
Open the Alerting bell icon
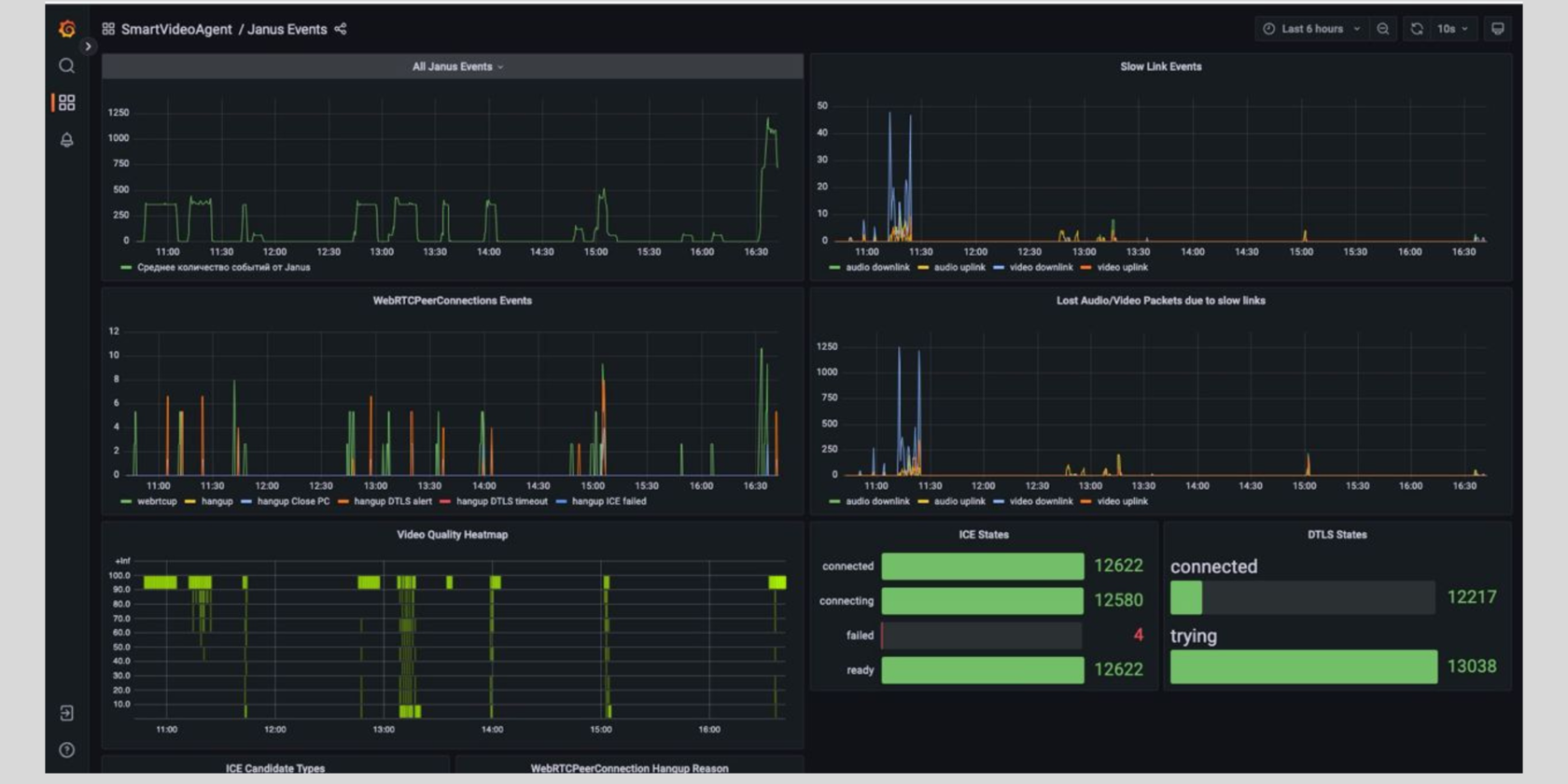pos(67,140)
